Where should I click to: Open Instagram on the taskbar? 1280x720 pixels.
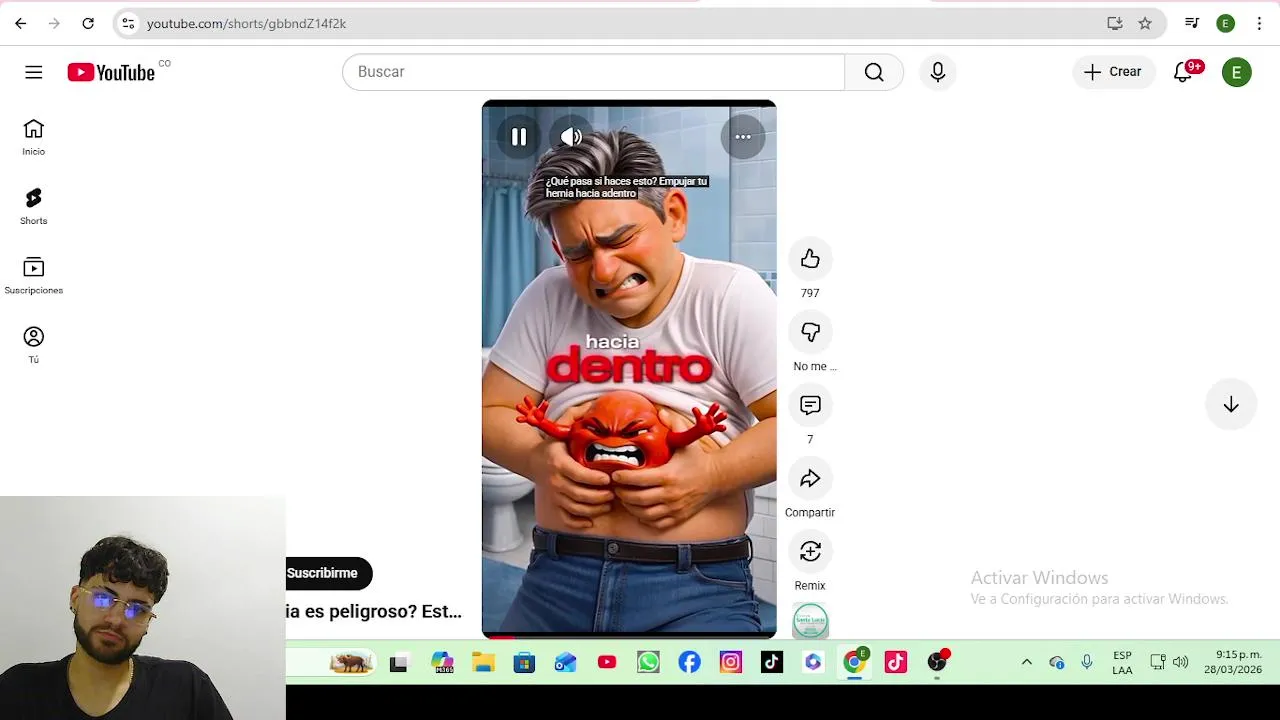pos(731,662)
